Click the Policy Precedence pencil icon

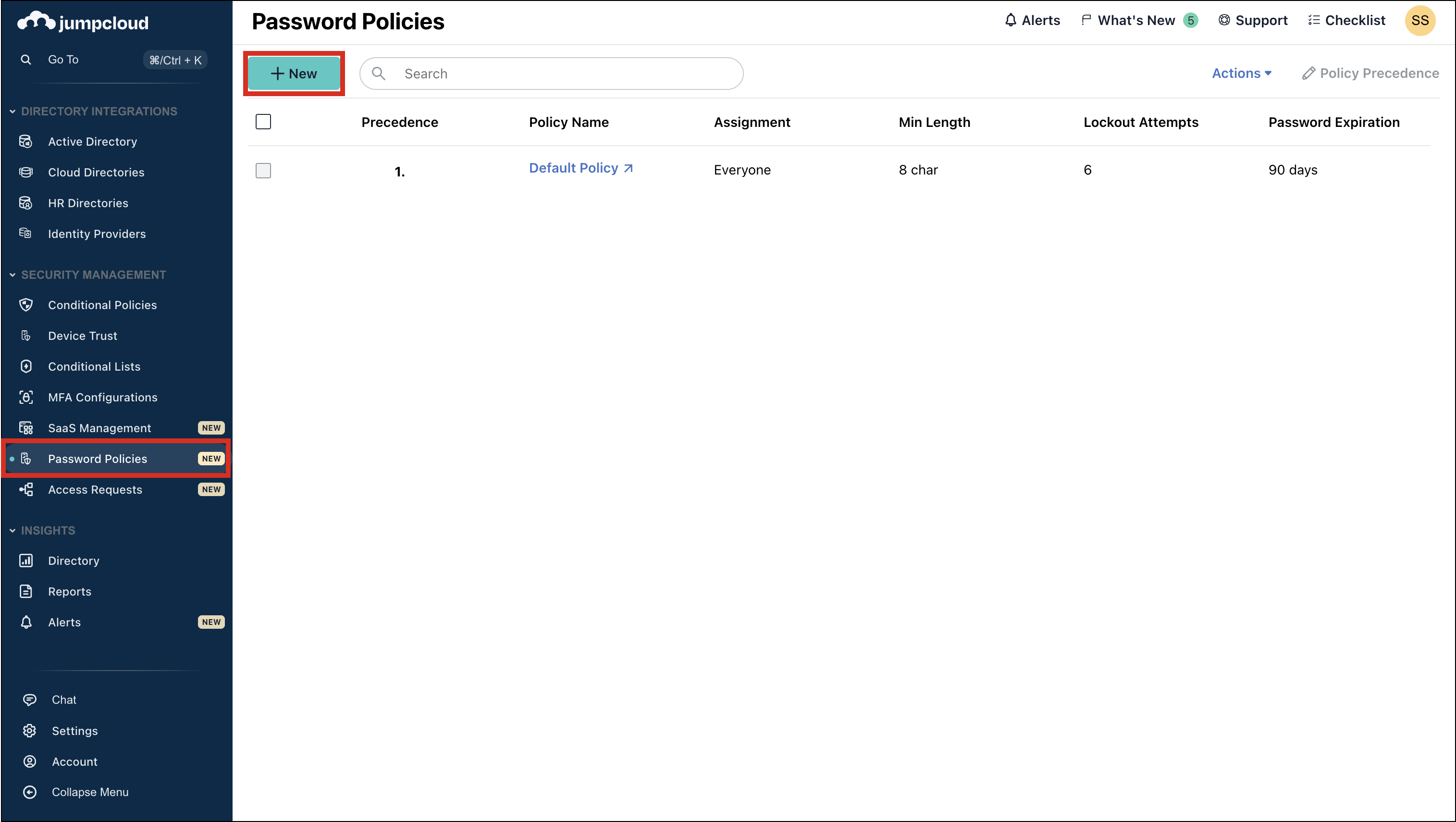[x=1308, y=74]
